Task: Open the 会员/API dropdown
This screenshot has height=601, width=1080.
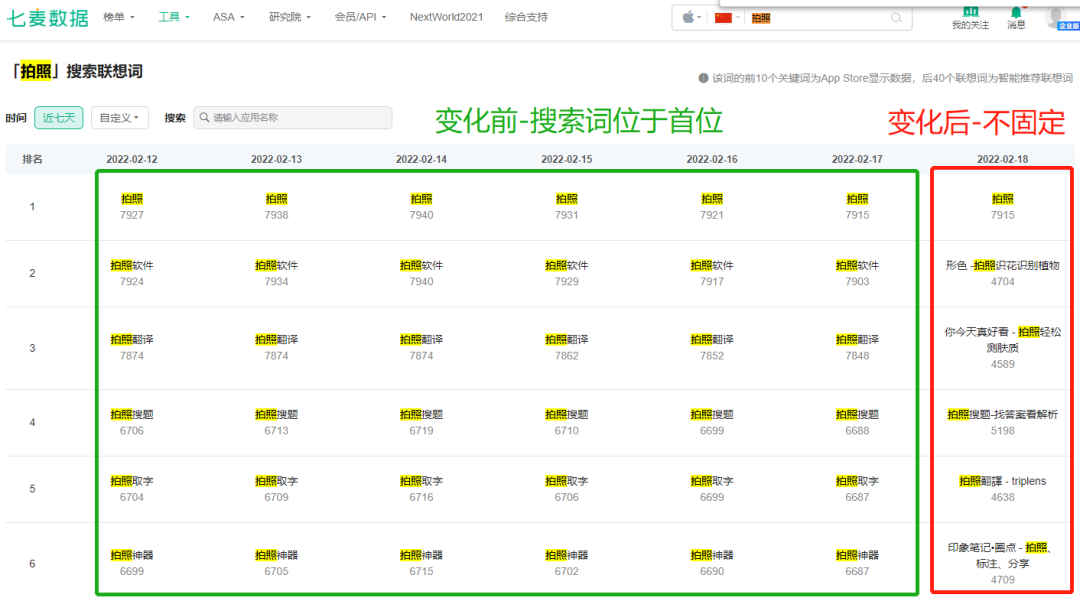Action: [x=360, y=17]
